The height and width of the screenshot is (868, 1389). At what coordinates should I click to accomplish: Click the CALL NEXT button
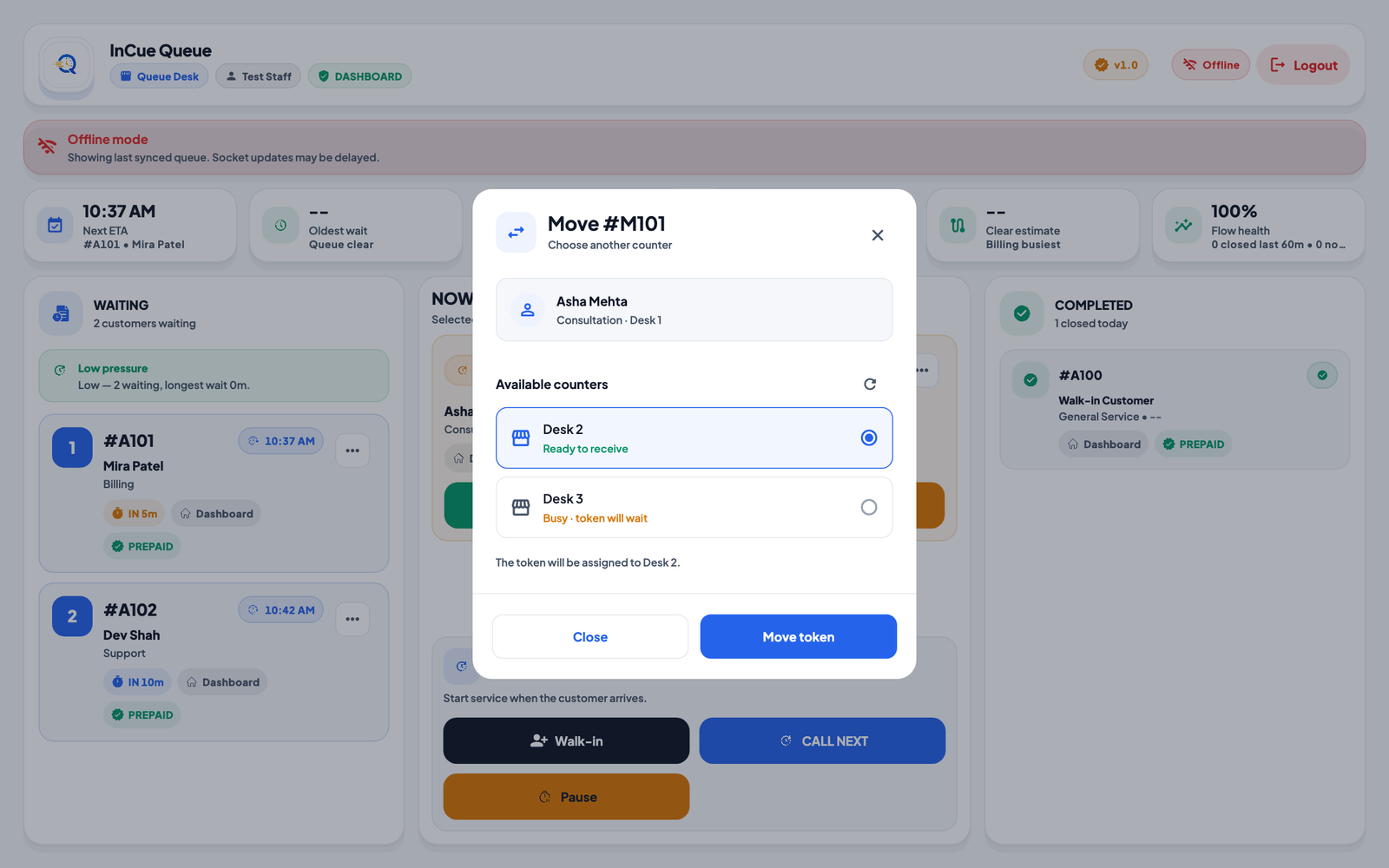tap(822, 741)
